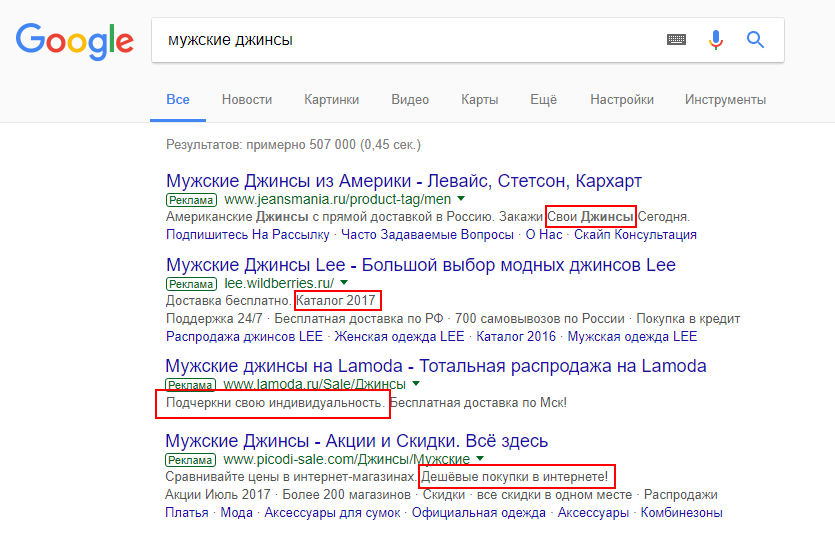Screen dimensions: 835x533
Task: Click the www.jeansmania.ru/product-tag/men URL
Action: point(338,200)
